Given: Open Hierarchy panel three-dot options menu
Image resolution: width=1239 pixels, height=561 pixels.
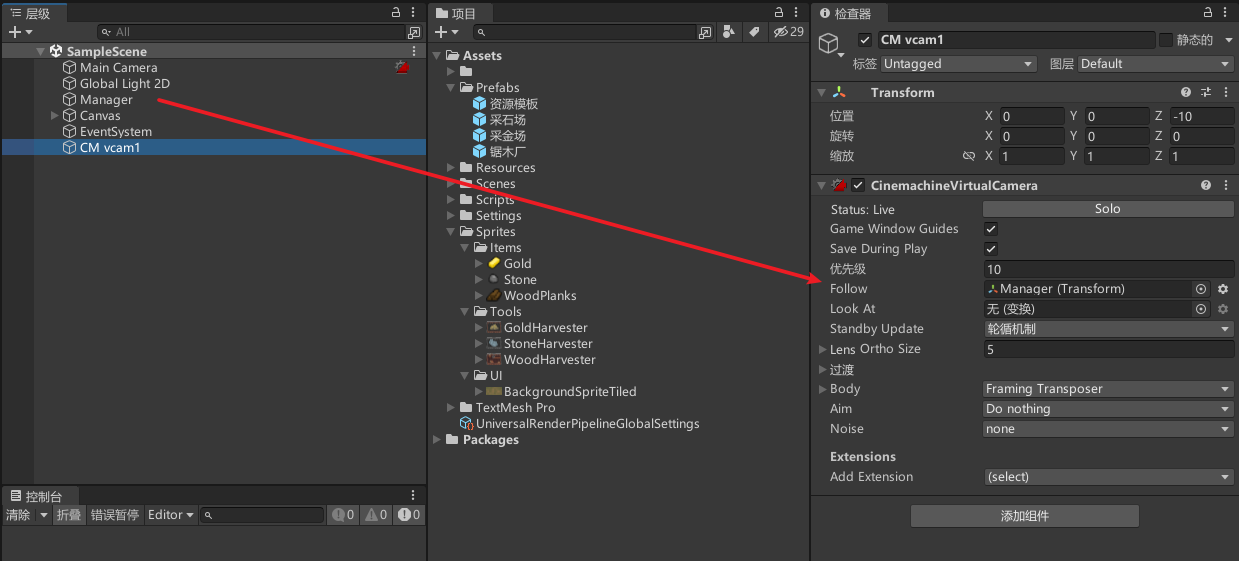Looking at the screenshot, I should coord(415,12).
